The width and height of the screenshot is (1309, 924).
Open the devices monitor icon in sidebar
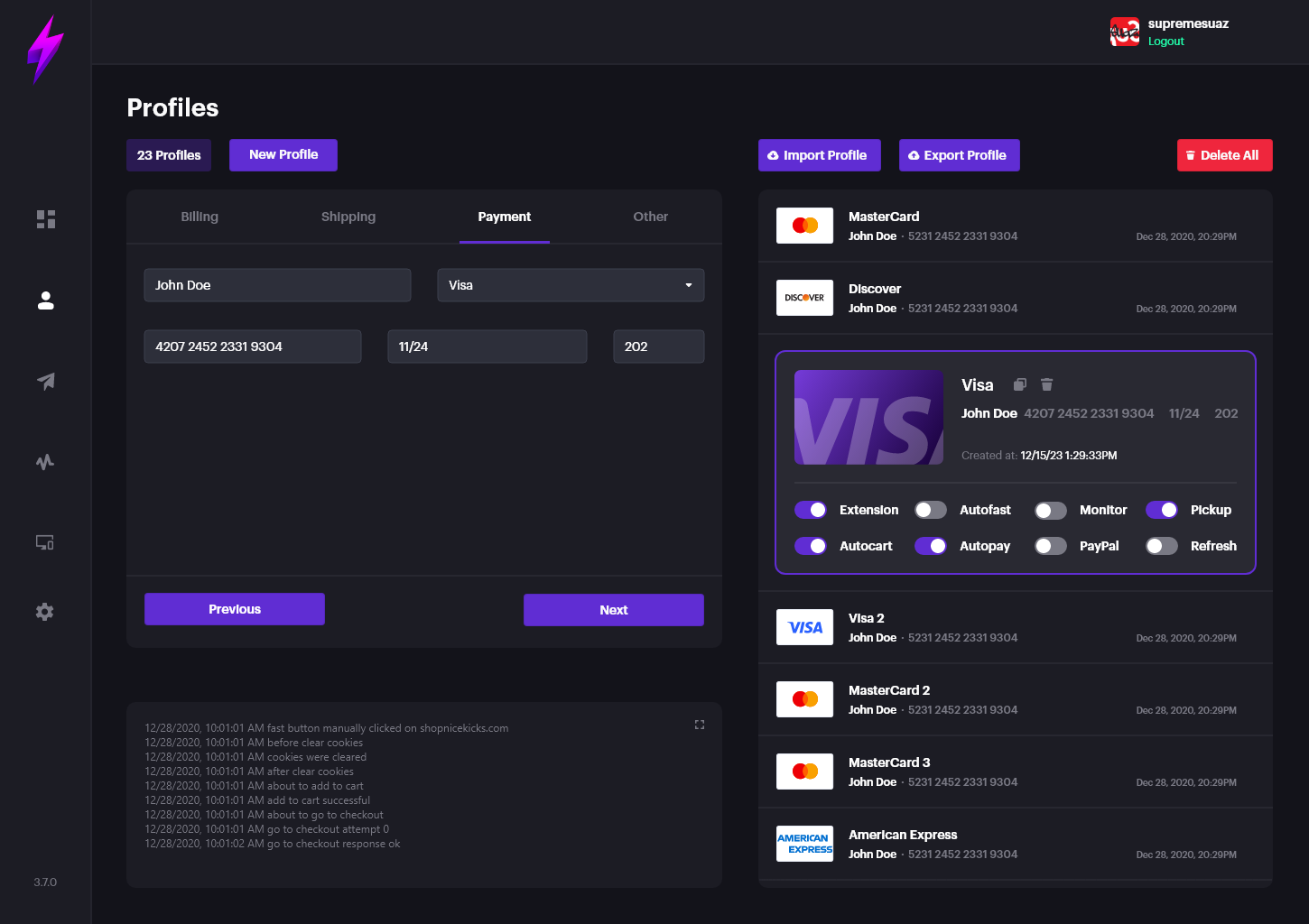(45, 542)
